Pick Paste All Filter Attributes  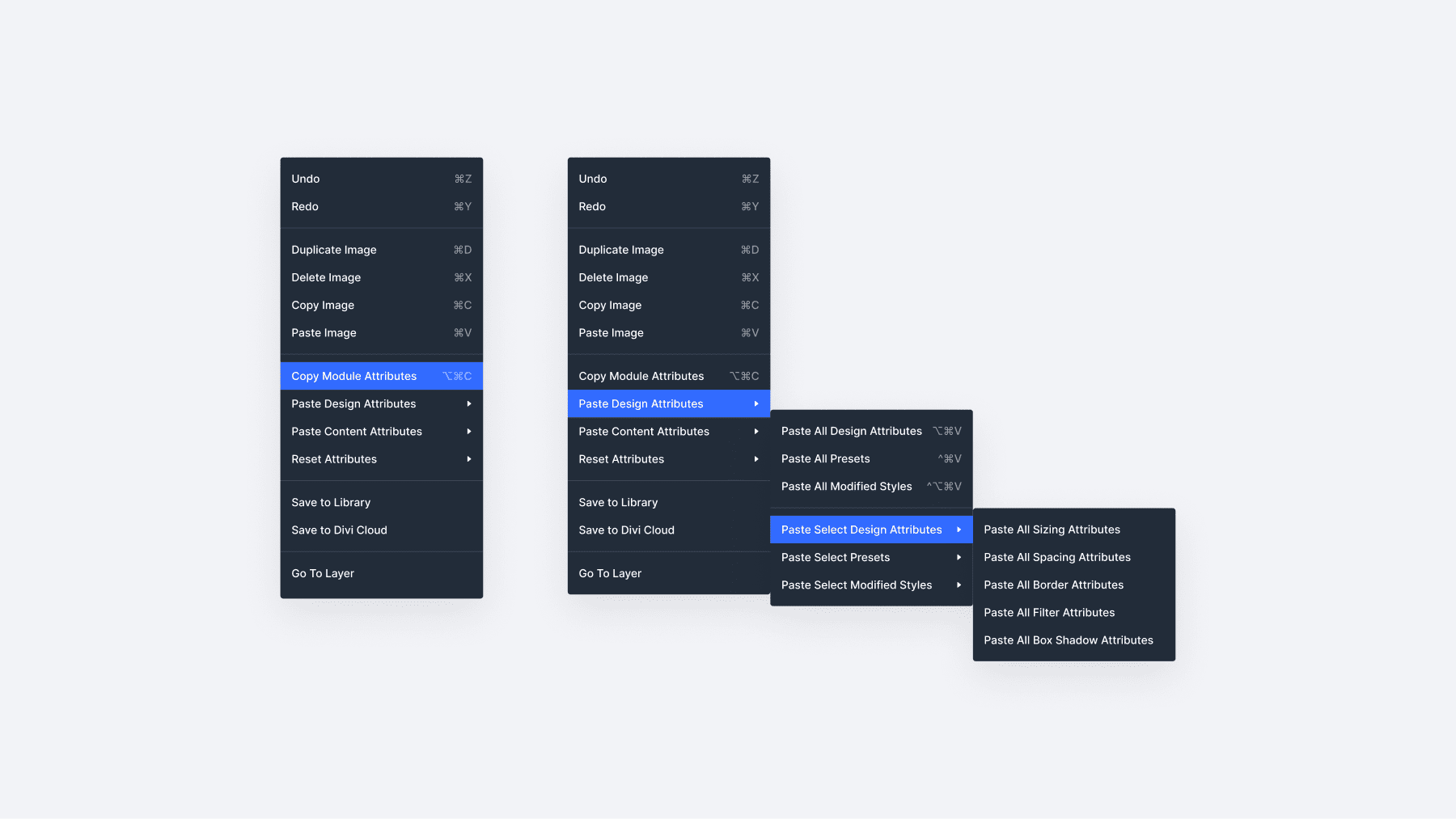point(1048,612)
